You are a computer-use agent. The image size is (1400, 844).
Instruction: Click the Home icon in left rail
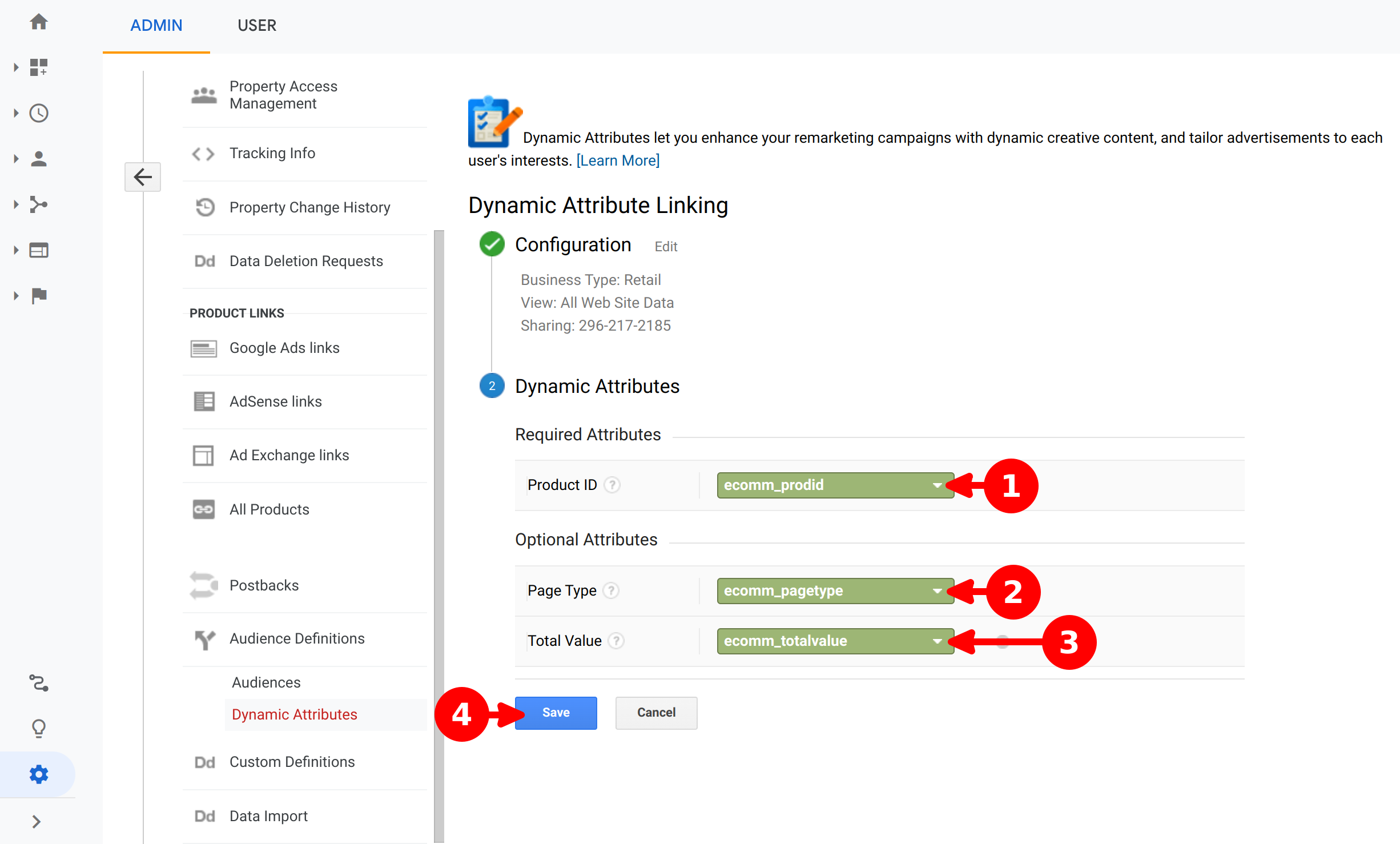coord(39,22)
